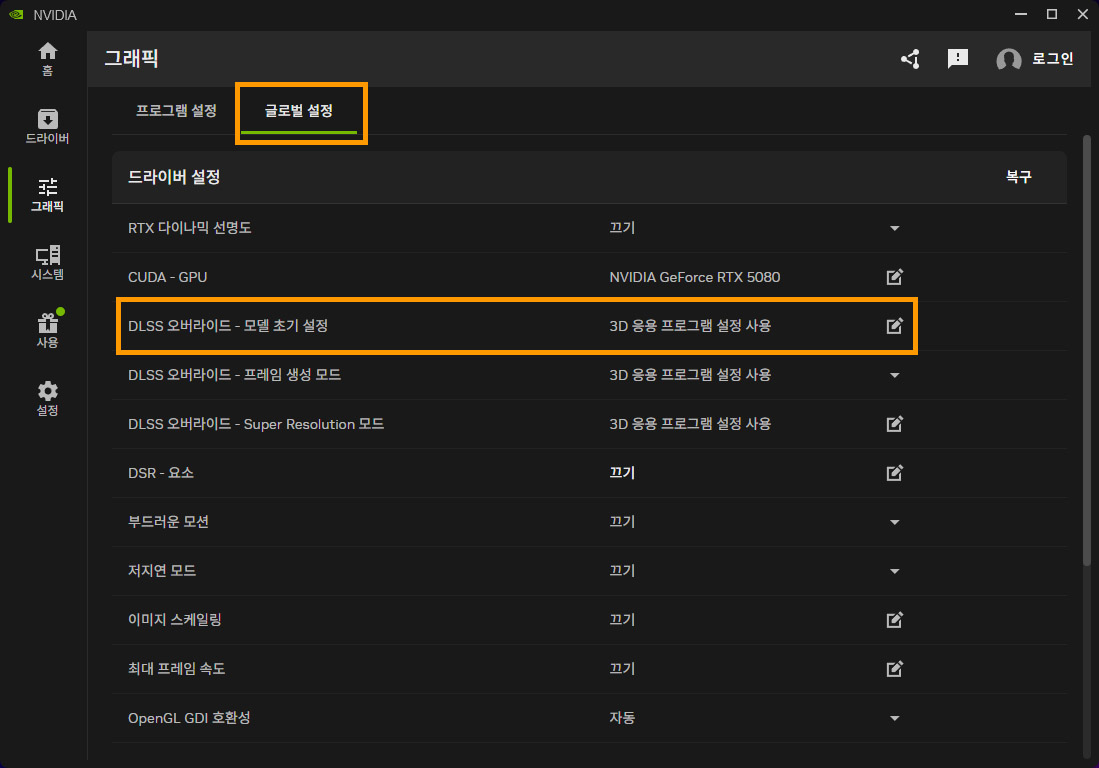This screenshot has width=1099, height=768.
Task: Click the 최대 프레임 속도 label
Action: pyautogui.click(x=176, y=669)
